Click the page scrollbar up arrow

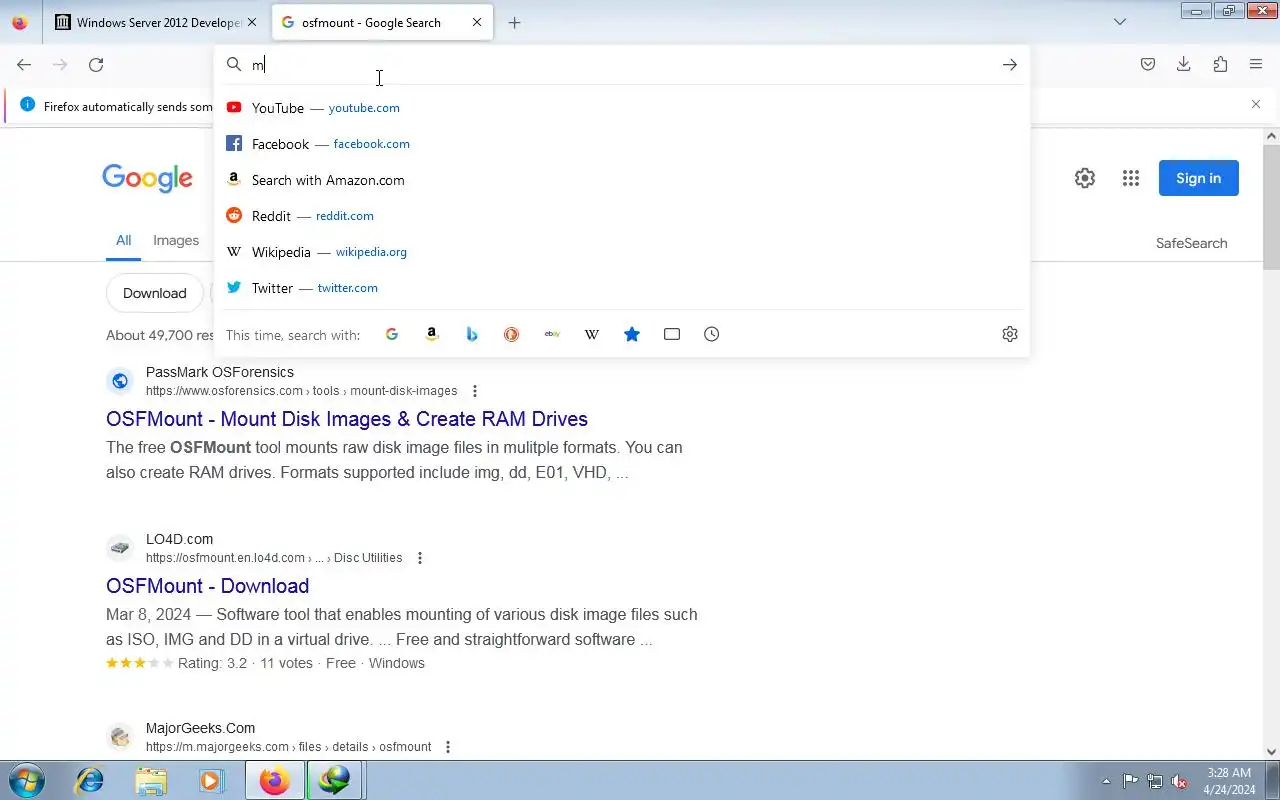coord(1271,135)
